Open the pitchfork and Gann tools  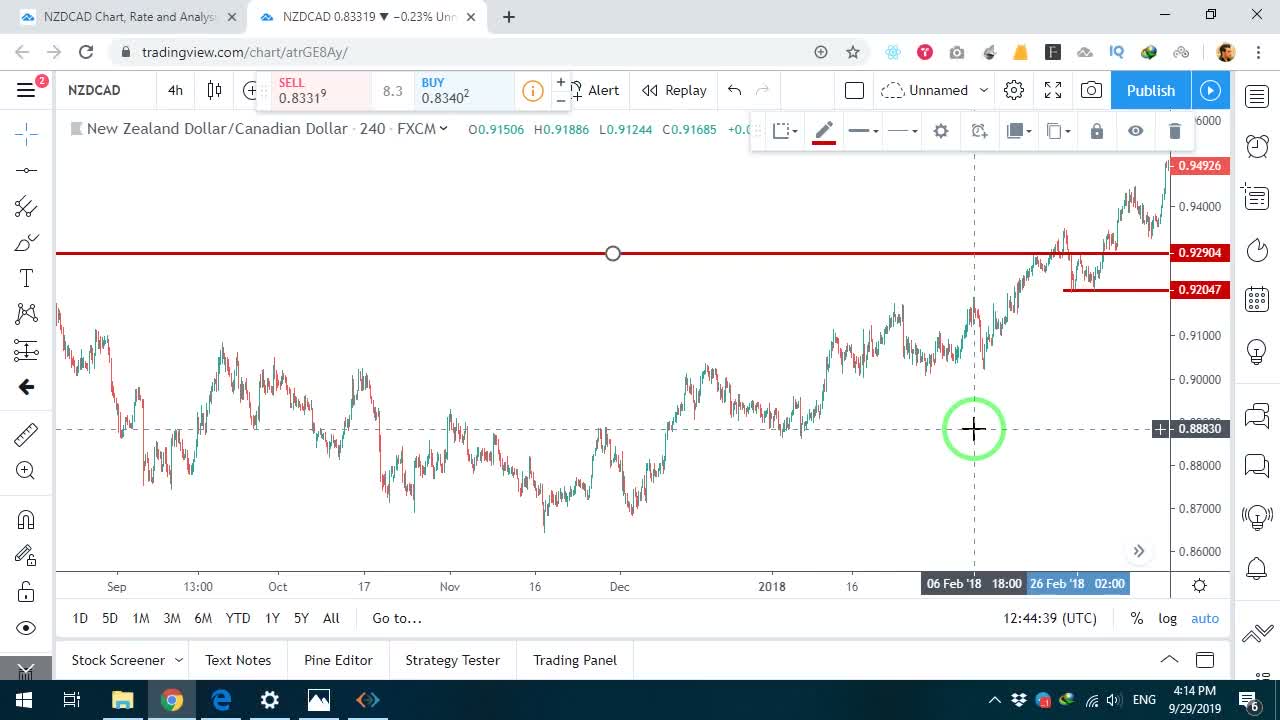[x=27, y=207]
